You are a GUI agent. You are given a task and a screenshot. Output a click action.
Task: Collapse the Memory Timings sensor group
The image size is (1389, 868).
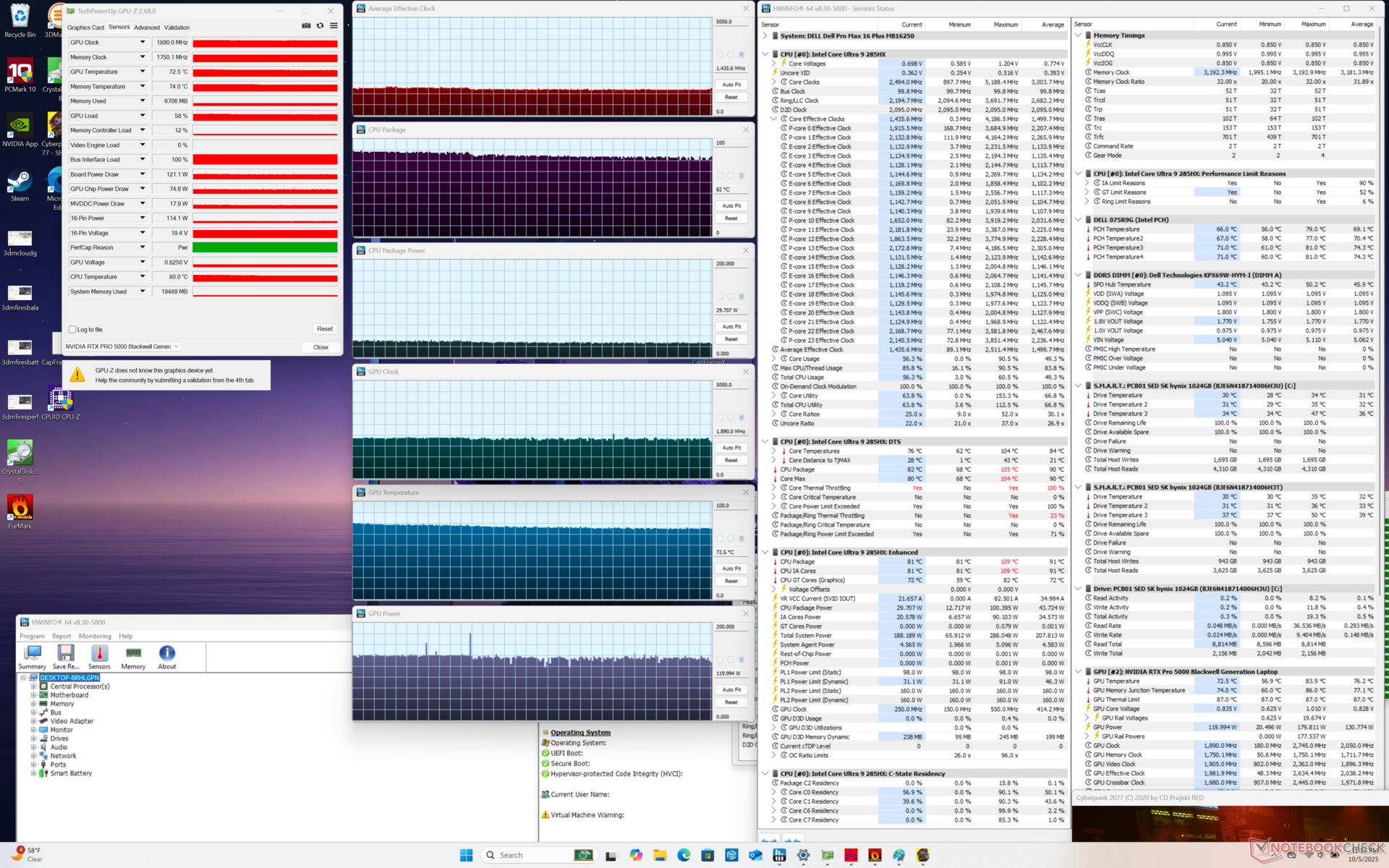click(x=1078, y=35)
